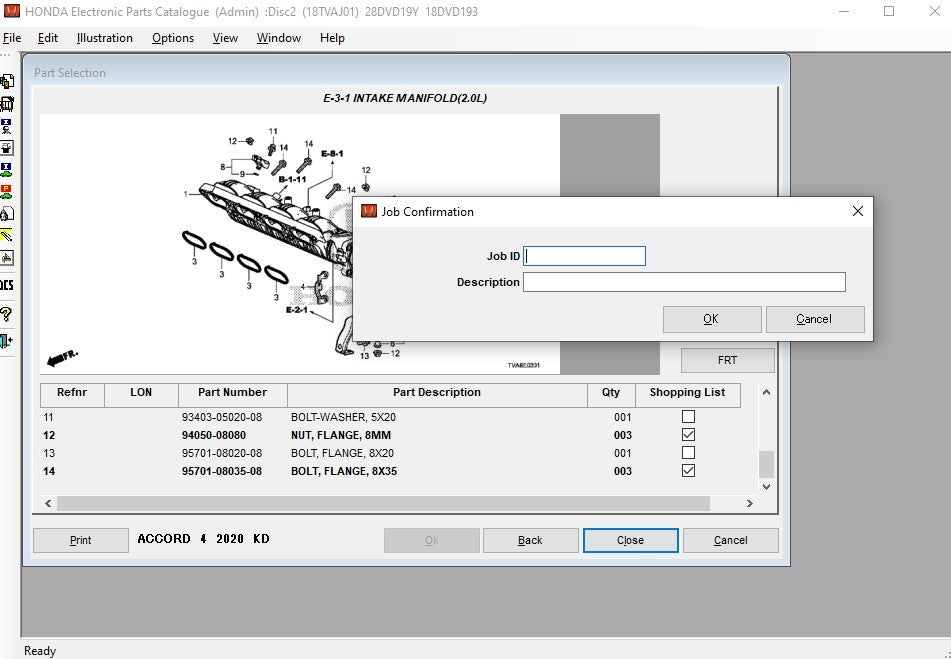Select the yellow highlighter tool icon

[7, 236]
